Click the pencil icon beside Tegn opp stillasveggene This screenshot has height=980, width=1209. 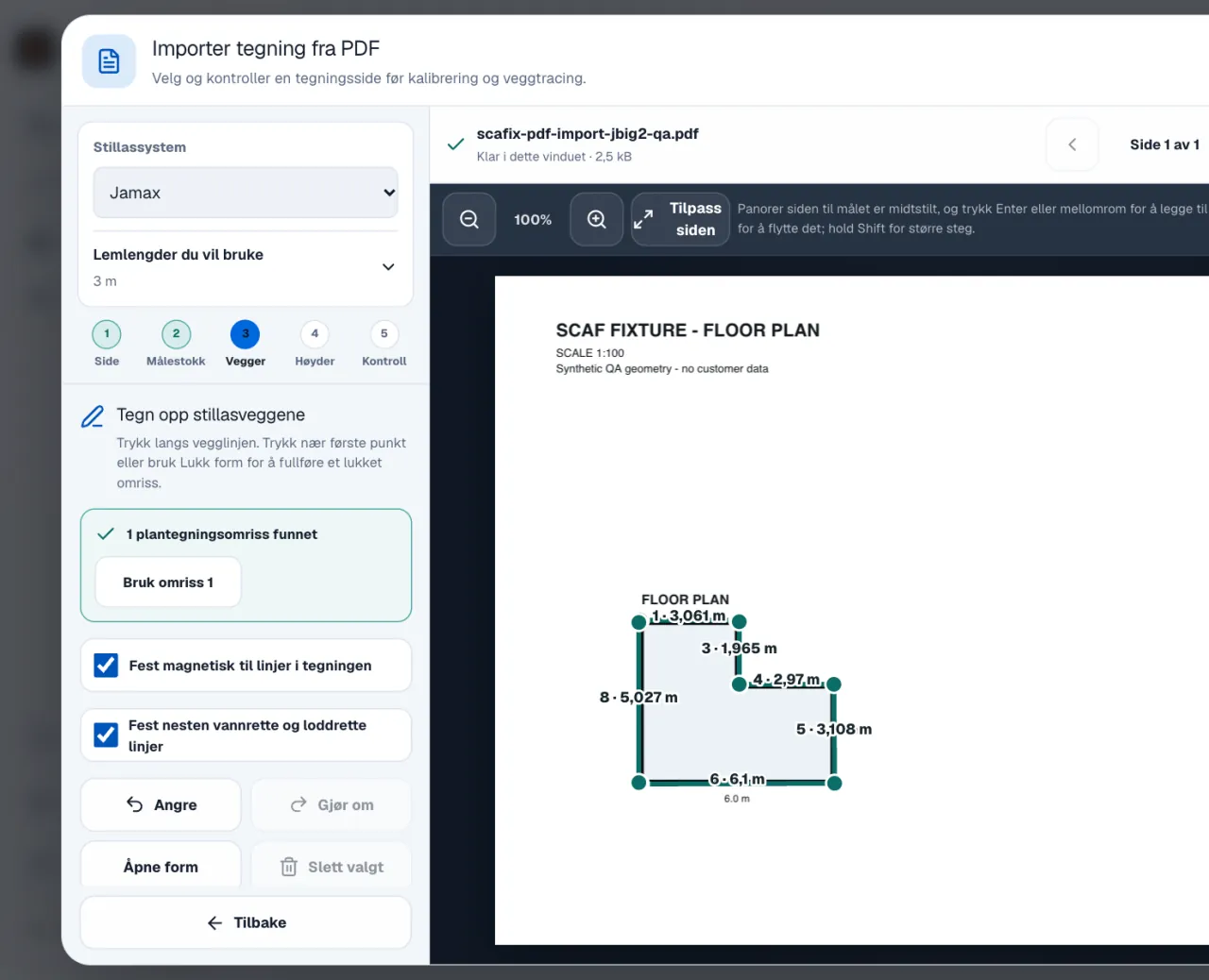(x=93, y=416)
